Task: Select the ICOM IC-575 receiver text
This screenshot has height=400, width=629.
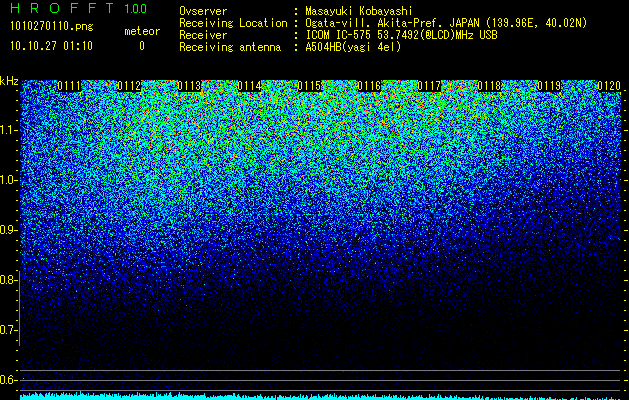Action: click(401, 35)
